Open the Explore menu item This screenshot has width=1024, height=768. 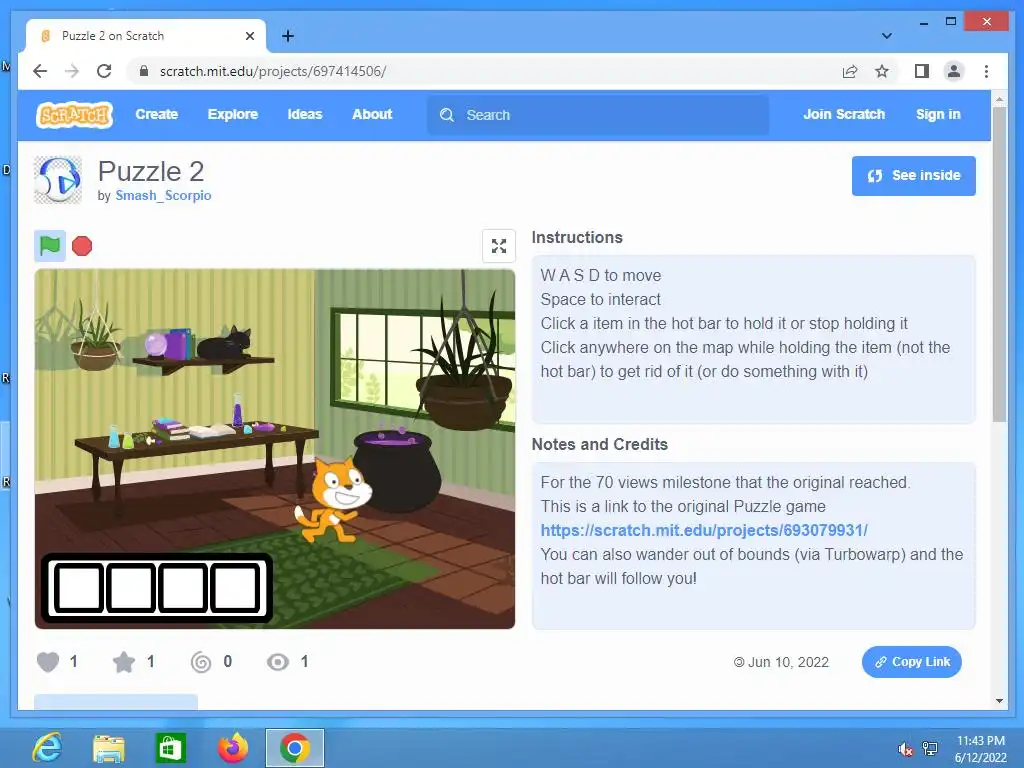pos(232,114)
